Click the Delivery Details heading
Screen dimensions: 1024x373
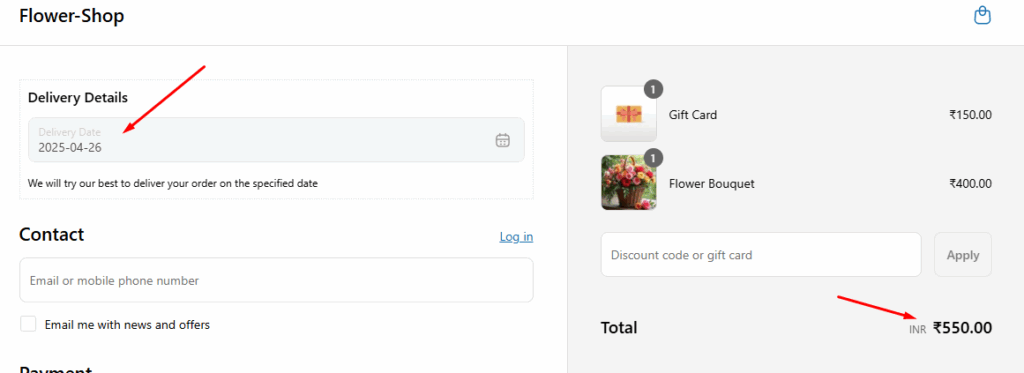click(78, 98)
